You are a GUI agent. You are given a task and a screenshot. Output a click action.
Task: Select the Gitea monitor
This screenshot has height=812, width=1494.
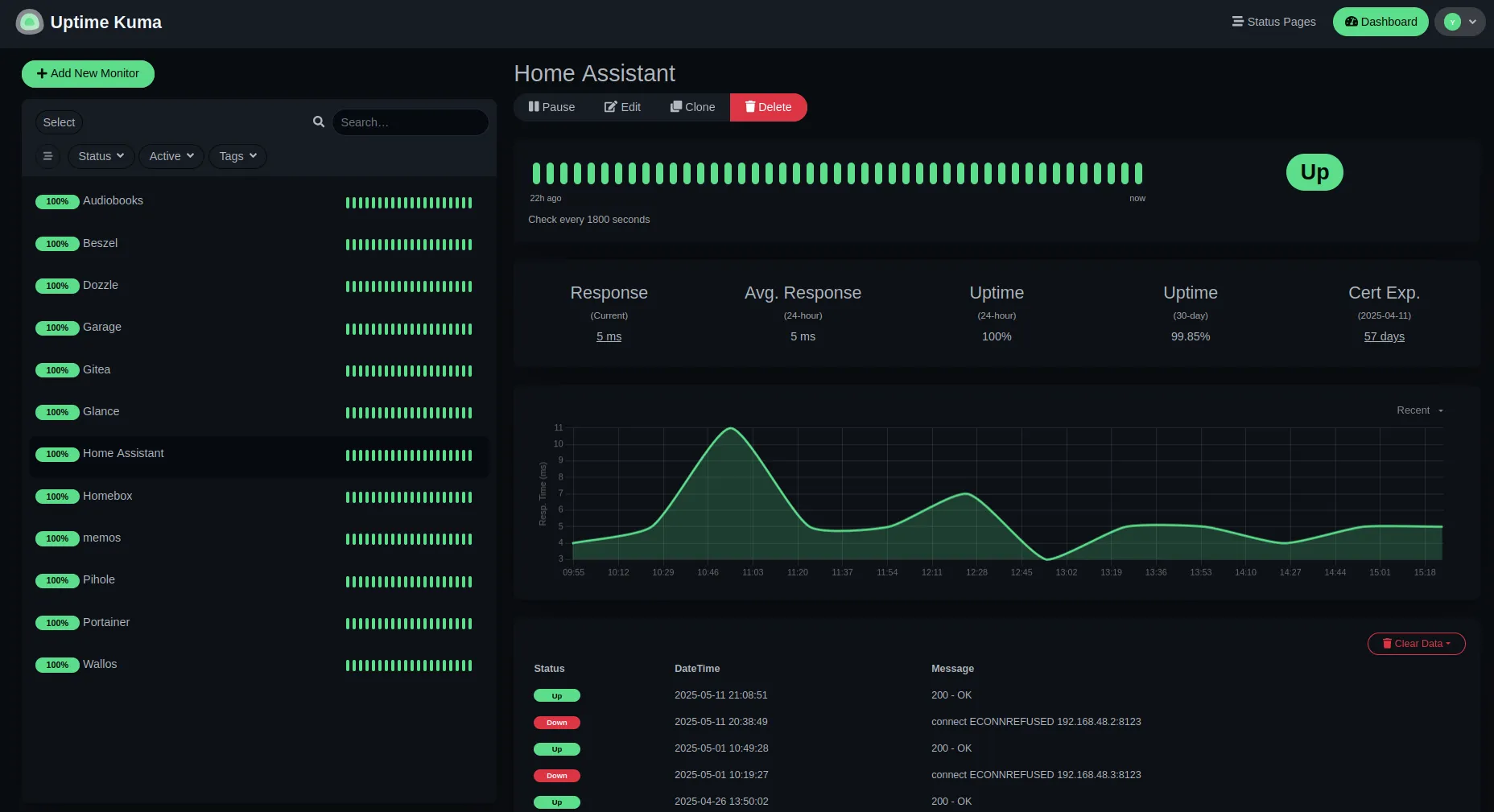coord(258,370)
